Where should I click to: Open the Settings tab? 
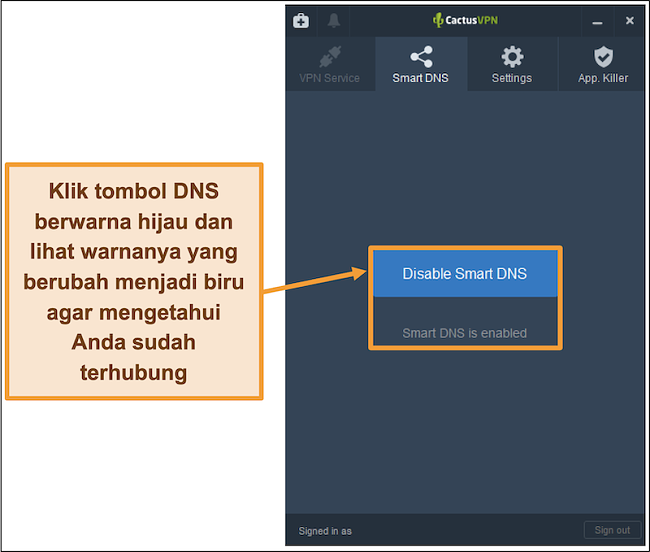512,64
